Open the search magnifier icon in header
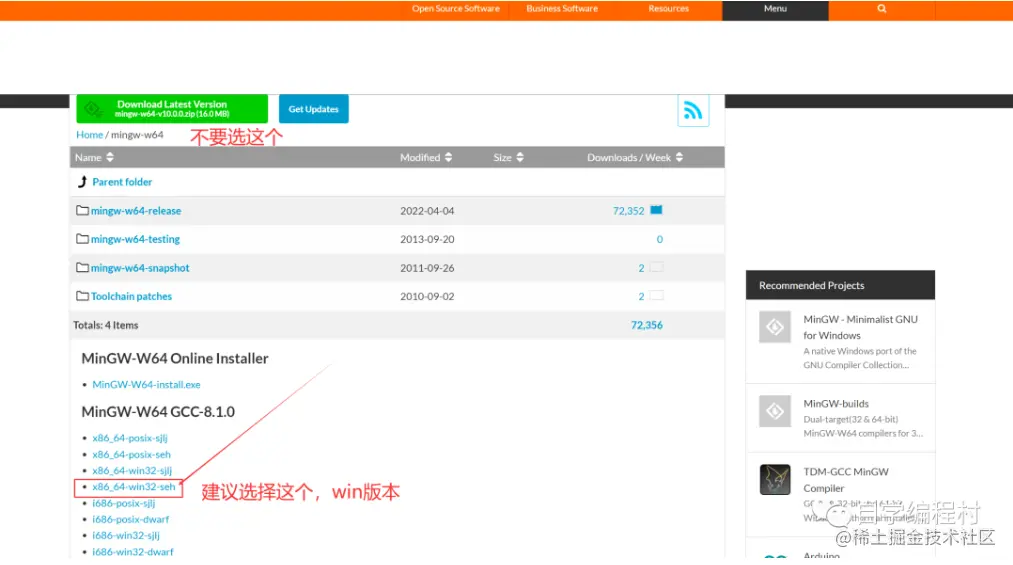 click(881, 8)
